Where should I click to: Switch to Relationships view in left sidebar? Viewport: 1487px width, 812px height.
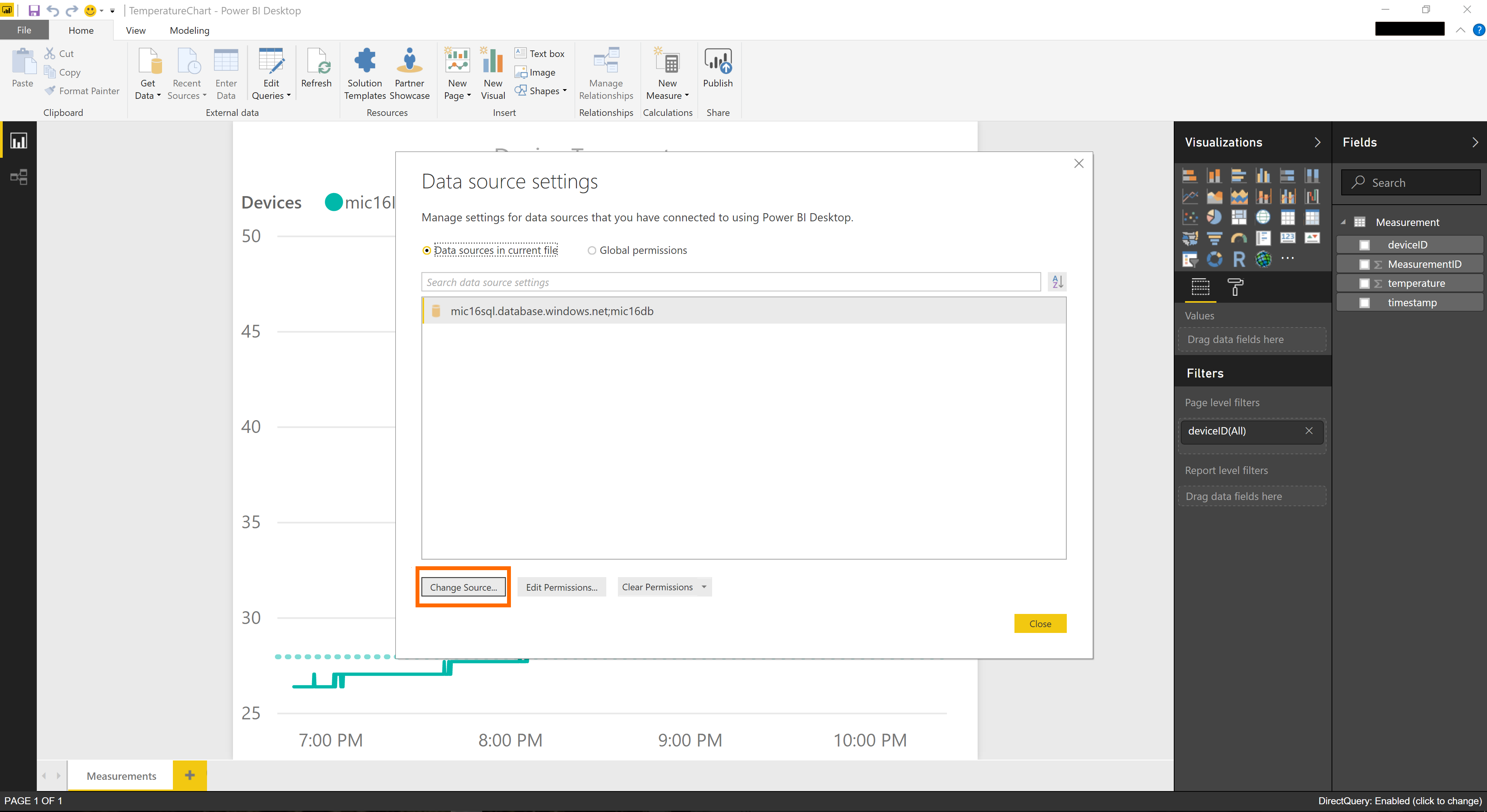click(19, 177)
